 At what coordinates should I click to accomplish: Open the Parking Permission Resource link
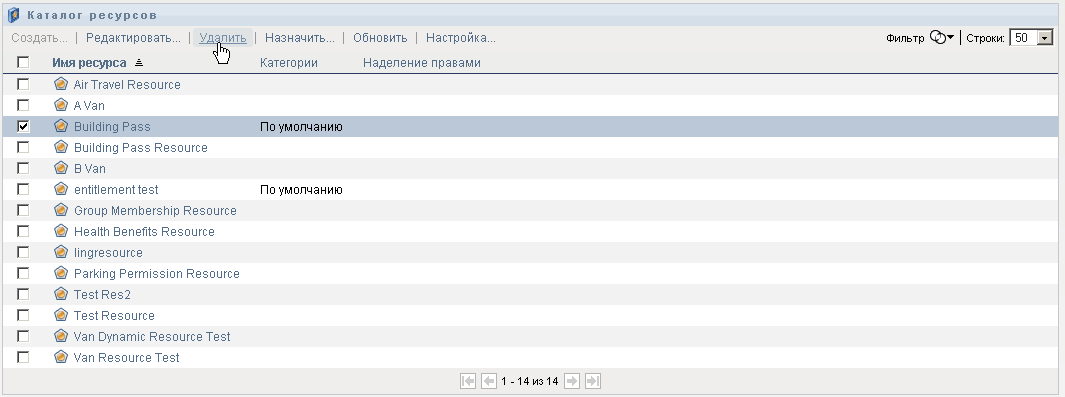[x=156, y=273]
